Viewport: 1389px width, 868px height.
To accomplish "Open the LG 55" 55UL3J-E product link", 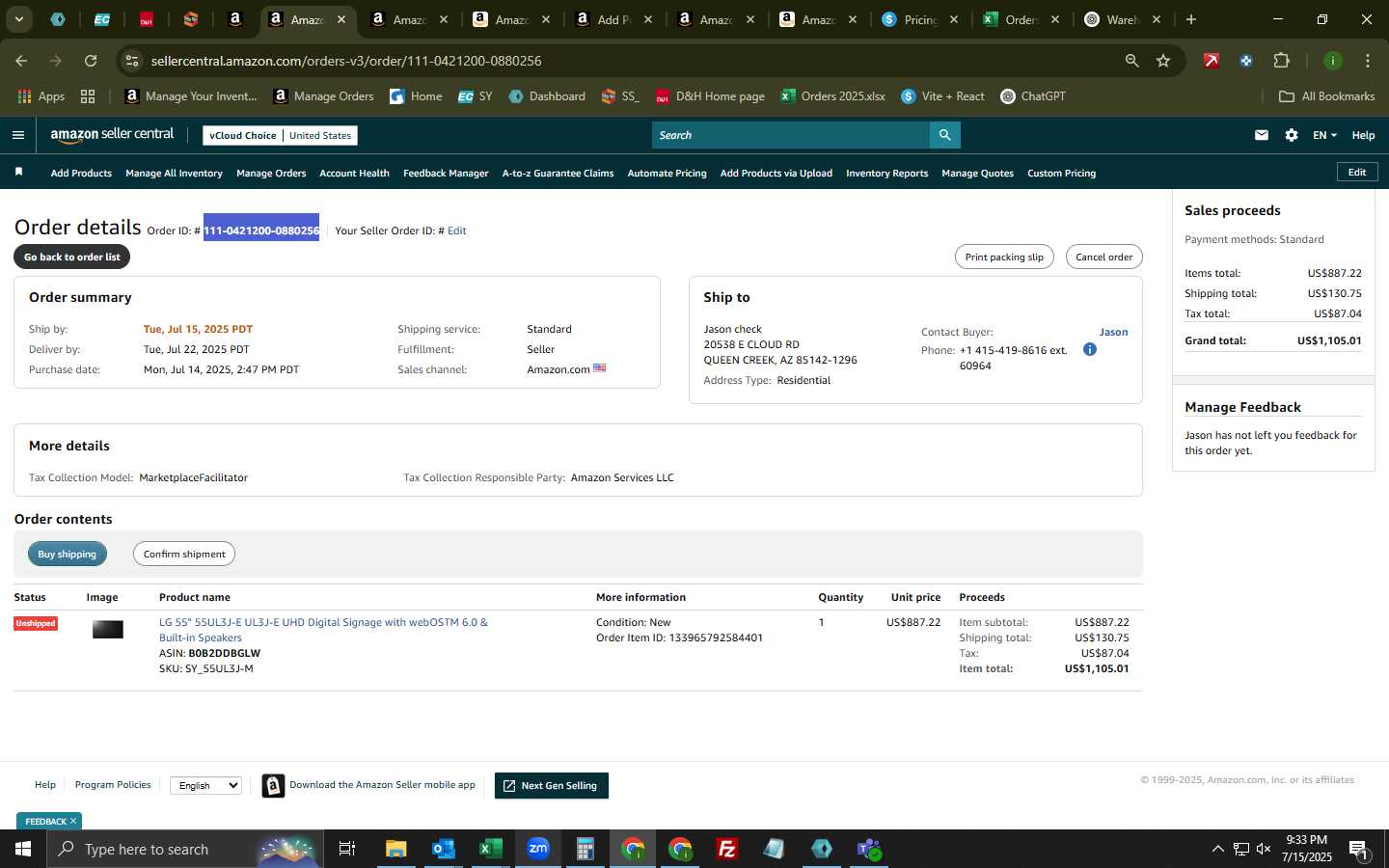I will (x=323, y=630).
